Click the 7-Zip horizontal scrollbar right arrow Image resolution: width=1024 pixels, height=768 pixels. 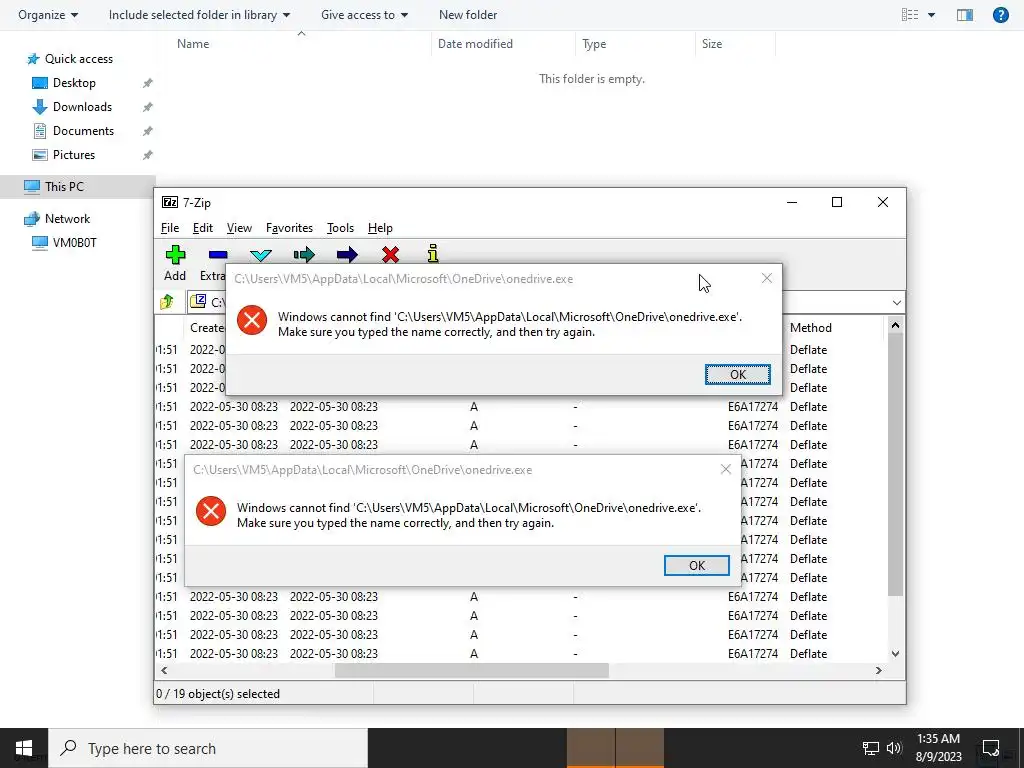[878, 671]
